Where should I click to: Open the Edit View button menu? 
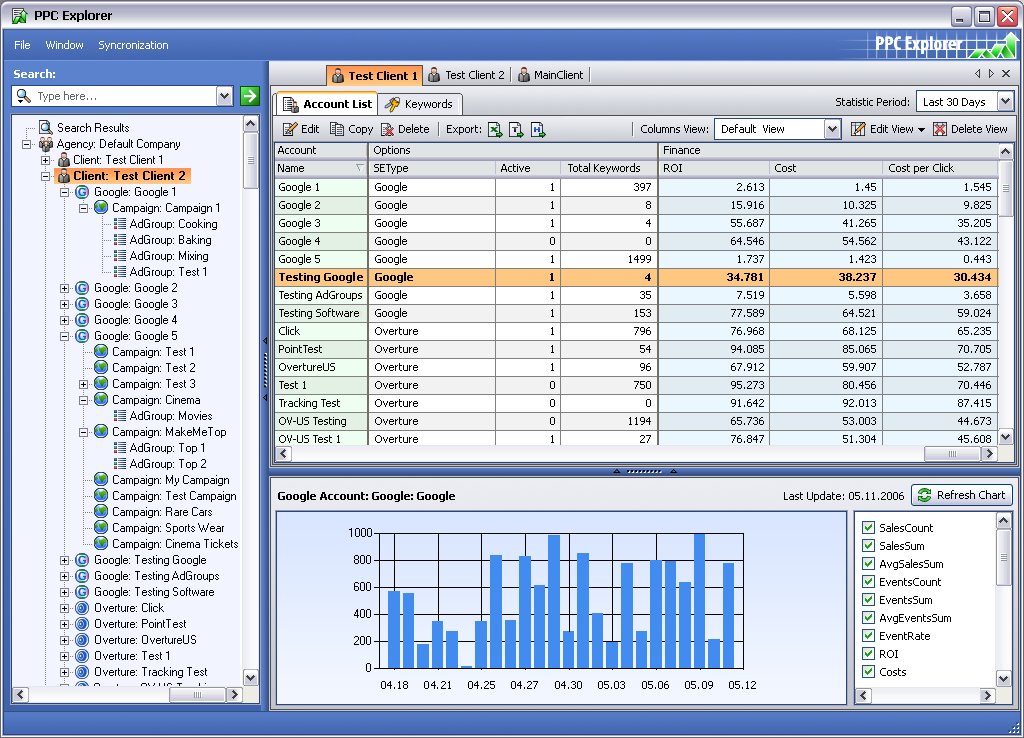pyautogui.click(x=888, y=129)
